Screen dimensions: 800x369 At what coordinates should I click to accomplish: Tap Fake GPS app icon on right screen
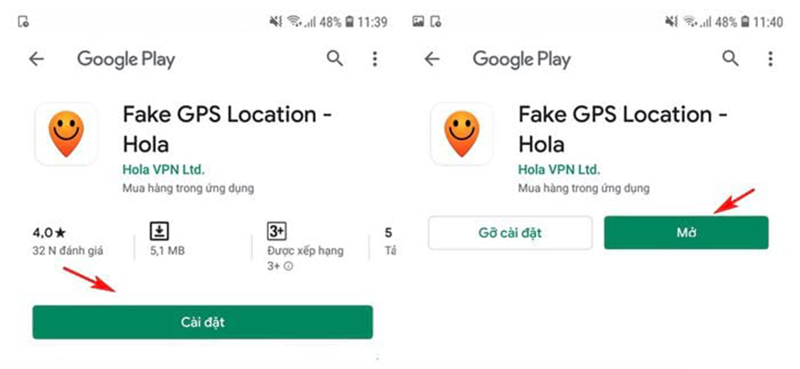click(x=462, y=134)
